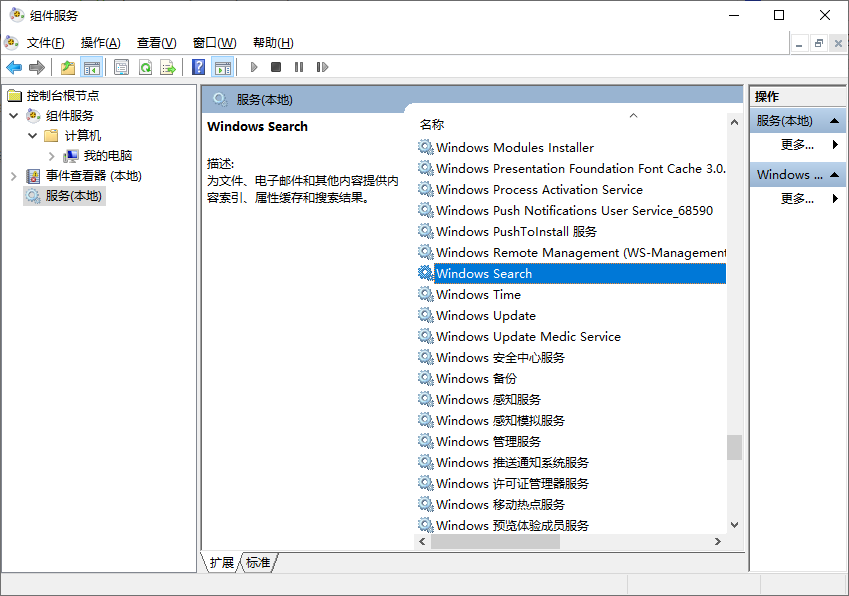Toggle Show/Hide Console Tree toolbar icon

(92, 67)
